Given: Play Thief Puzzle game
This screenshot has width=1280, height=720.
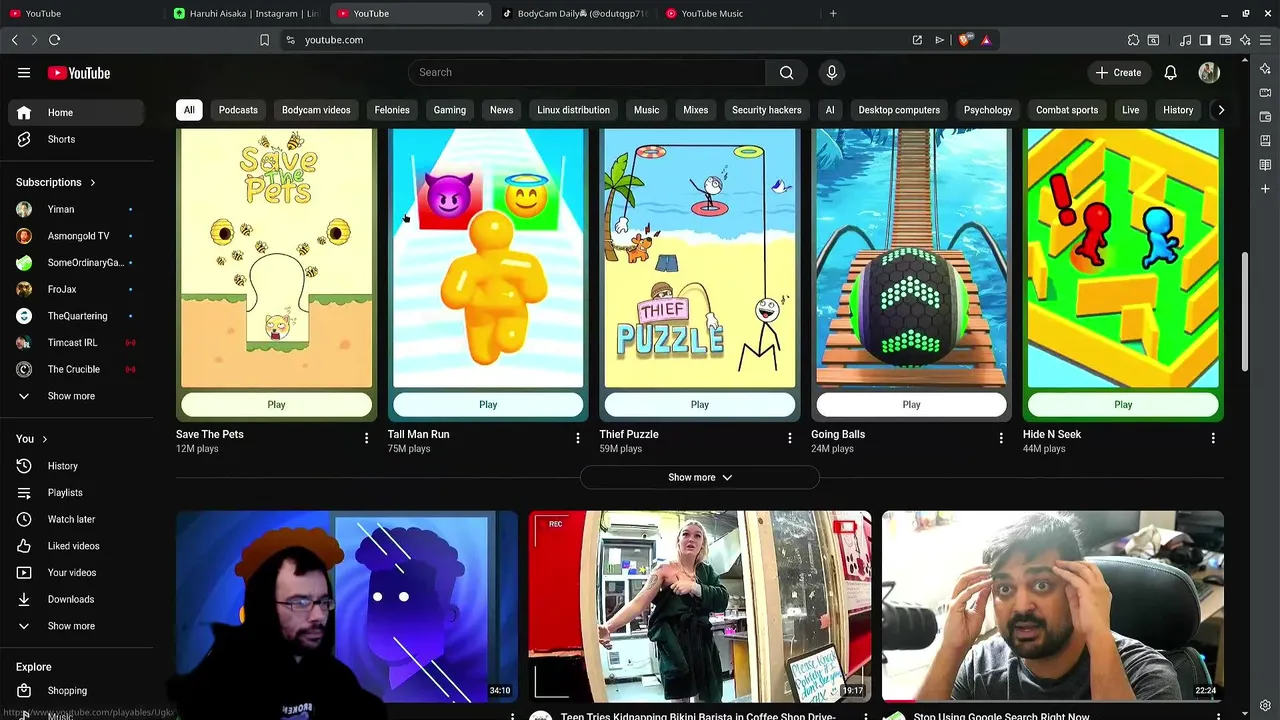Looking at the screenshot, I should pyautogui.click(x=700, y=405).
